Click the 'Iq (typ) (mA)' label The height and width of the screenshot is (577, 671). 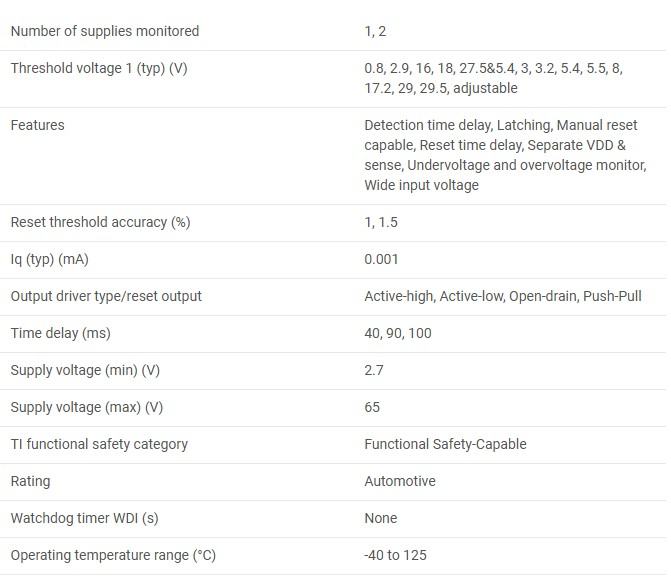tap(49, 259)
